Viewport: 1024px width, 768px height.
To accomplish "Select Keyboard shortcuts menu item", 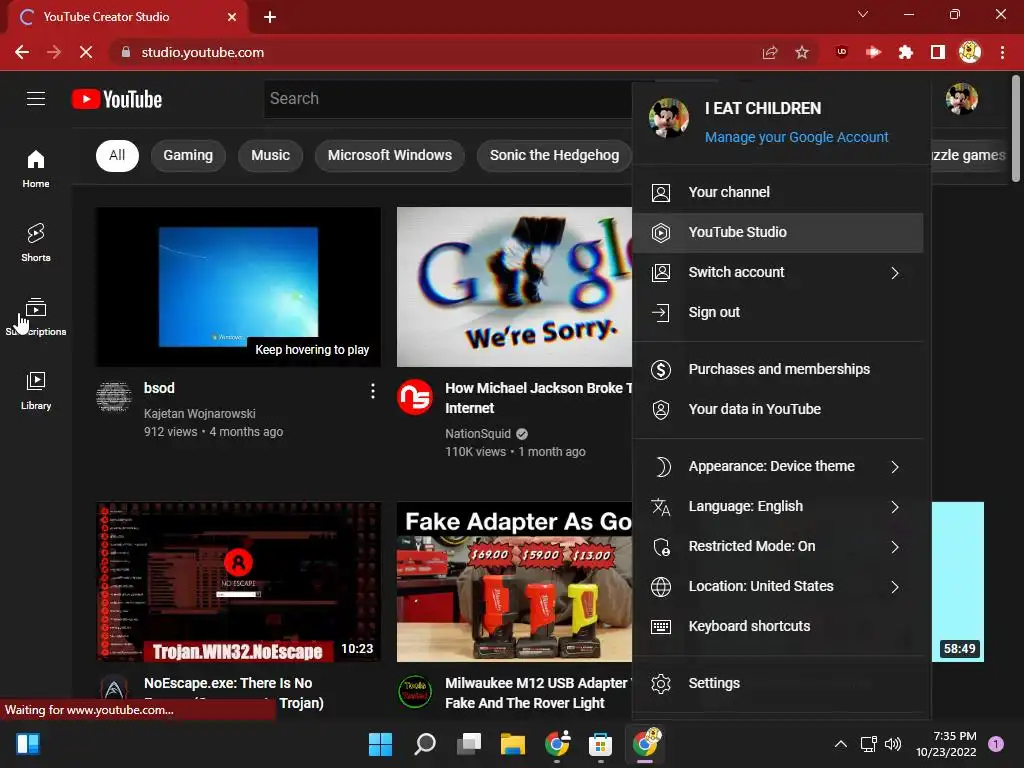I will click(x=778, y=627).
